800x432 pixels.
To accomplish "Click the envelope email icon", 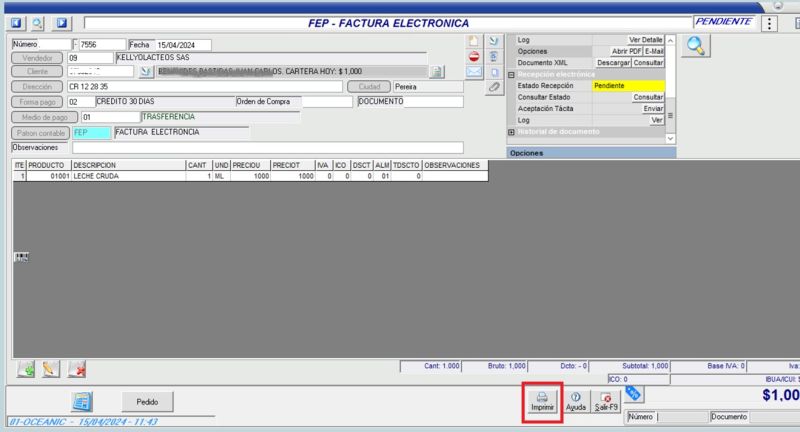I will tap(474, 72).
